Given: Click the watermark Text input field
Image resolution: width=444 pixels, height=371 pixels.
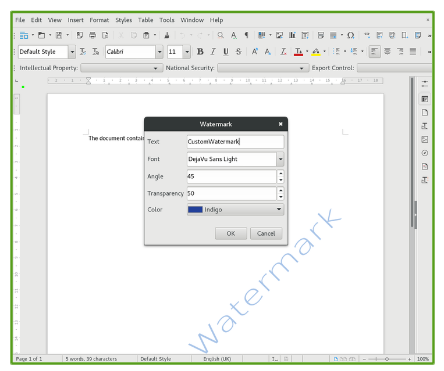Looking at the screenshot, I should tap(235, 142).
